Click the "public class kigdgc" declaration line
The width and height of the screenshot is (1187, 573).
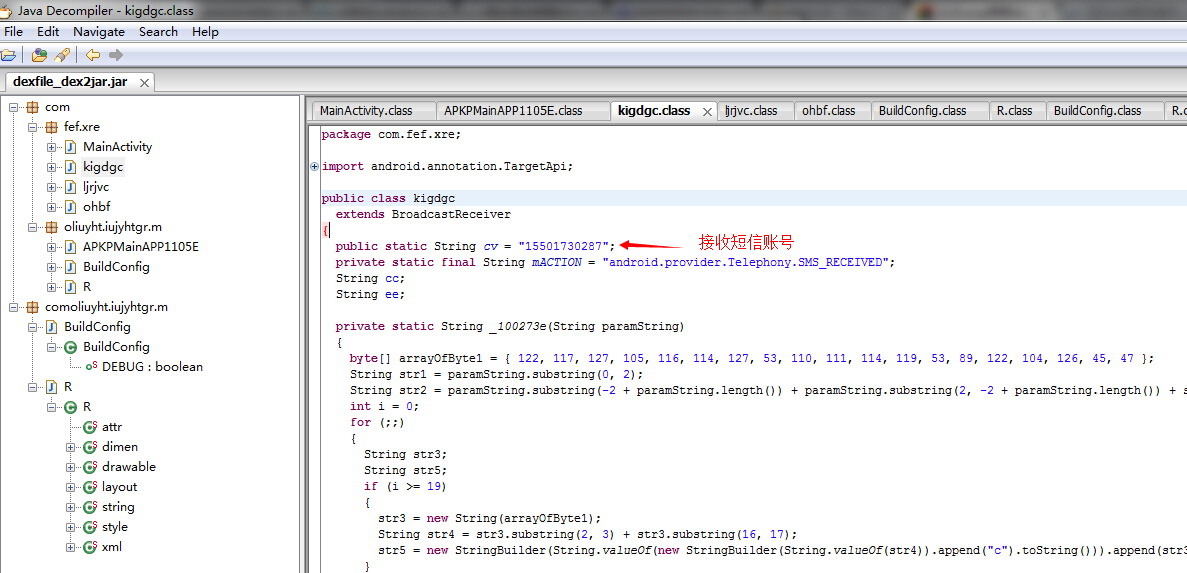coord(388,198)
